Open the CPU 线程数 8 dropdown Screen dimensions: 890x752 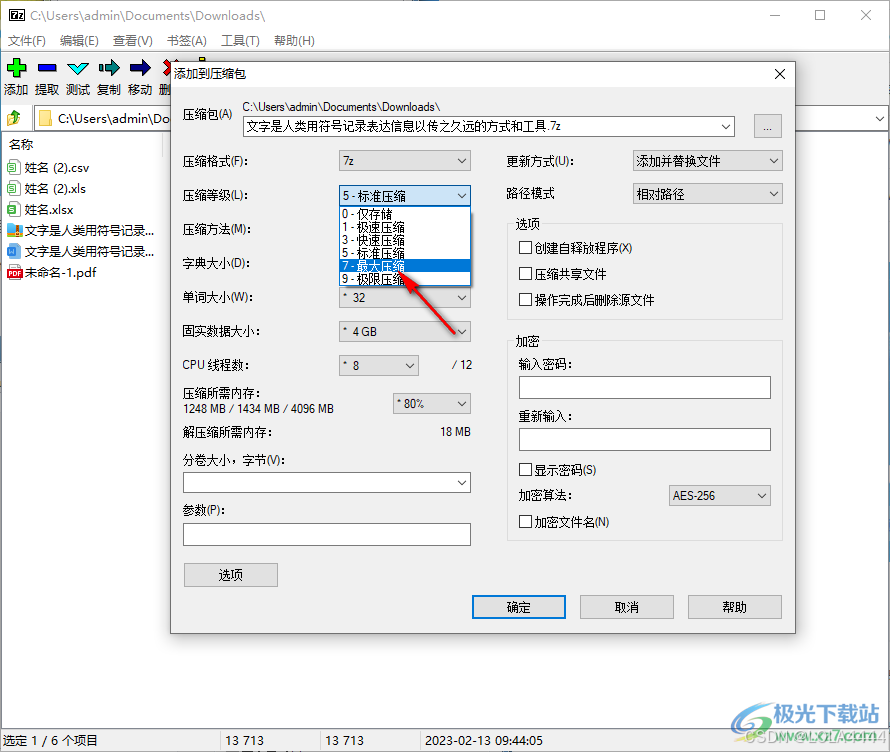click(379, 366)
